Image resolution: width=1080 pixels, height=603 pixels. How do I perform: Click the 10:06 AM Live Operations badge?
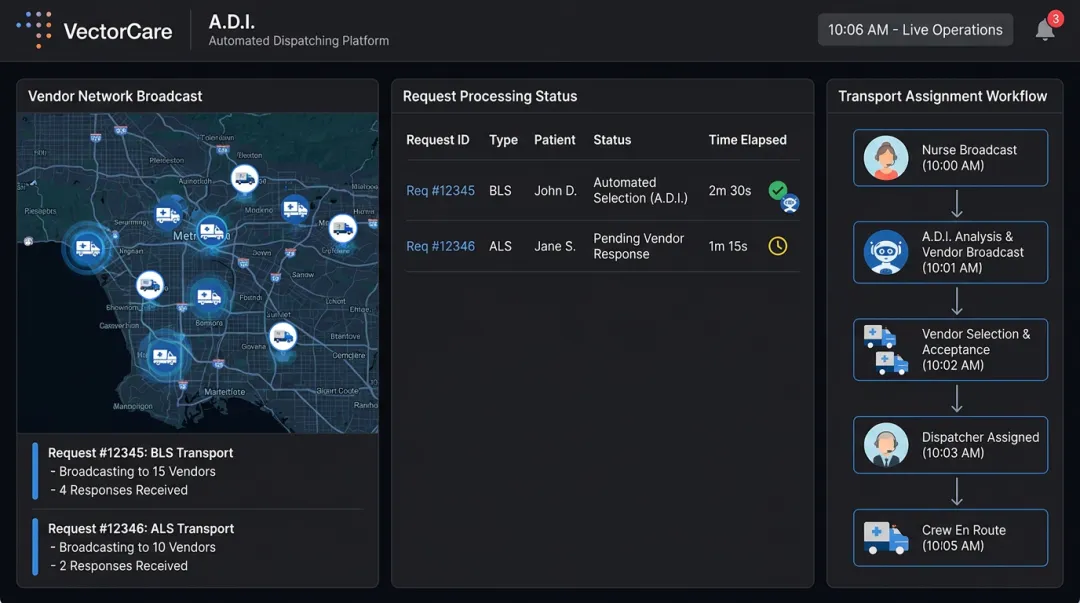915,30
